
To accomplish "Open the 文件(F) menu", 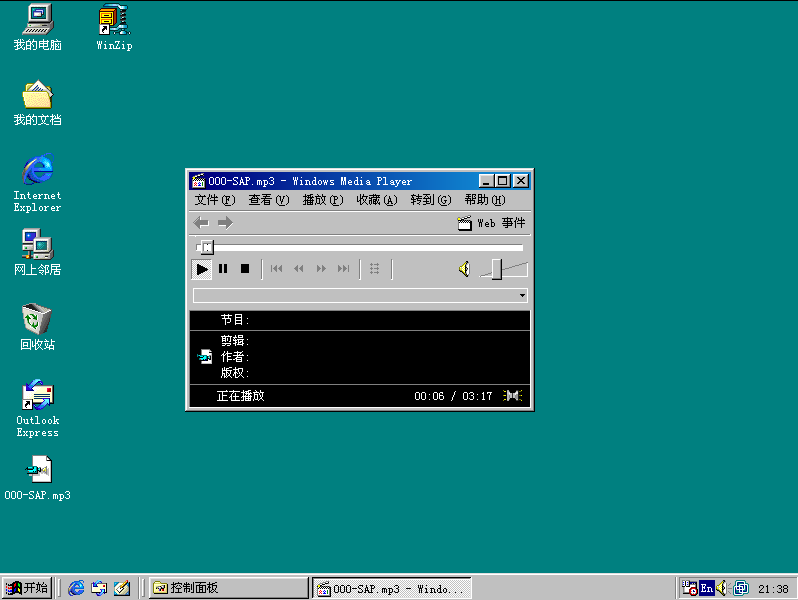I will (214, 200).
